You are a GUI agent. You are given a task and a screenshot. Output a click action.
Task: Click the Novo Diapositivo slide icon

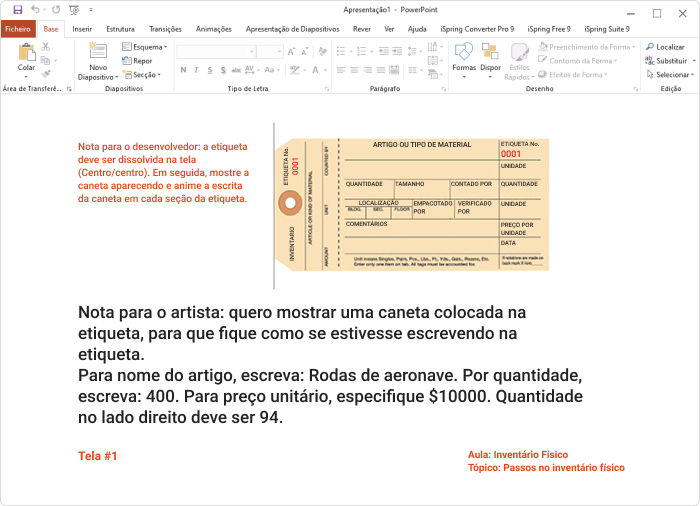(98, 52)
